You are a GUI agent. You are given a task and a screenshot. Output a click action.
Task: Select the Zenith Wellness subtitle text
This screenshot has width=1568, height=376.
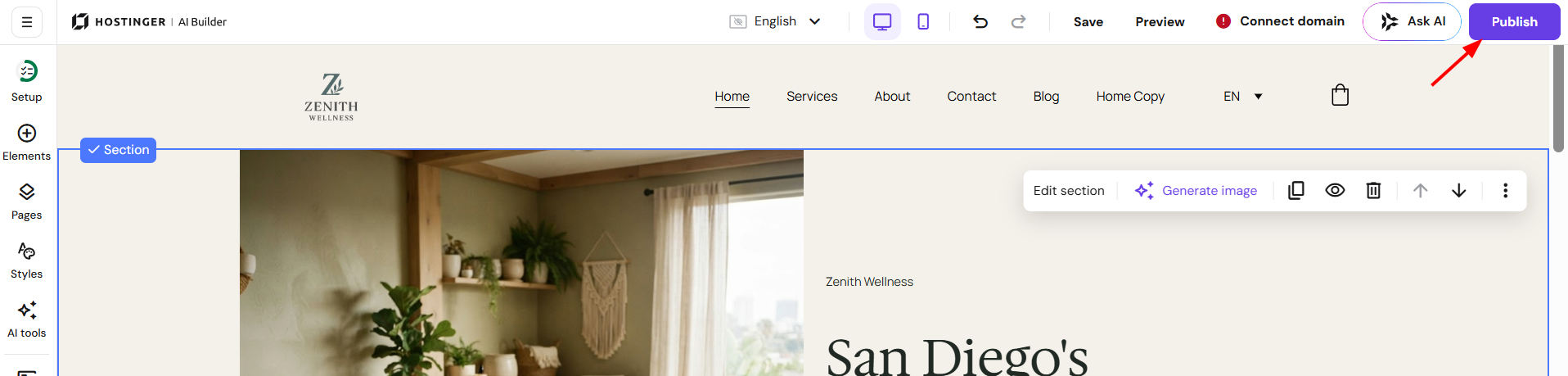coord(869,282)
